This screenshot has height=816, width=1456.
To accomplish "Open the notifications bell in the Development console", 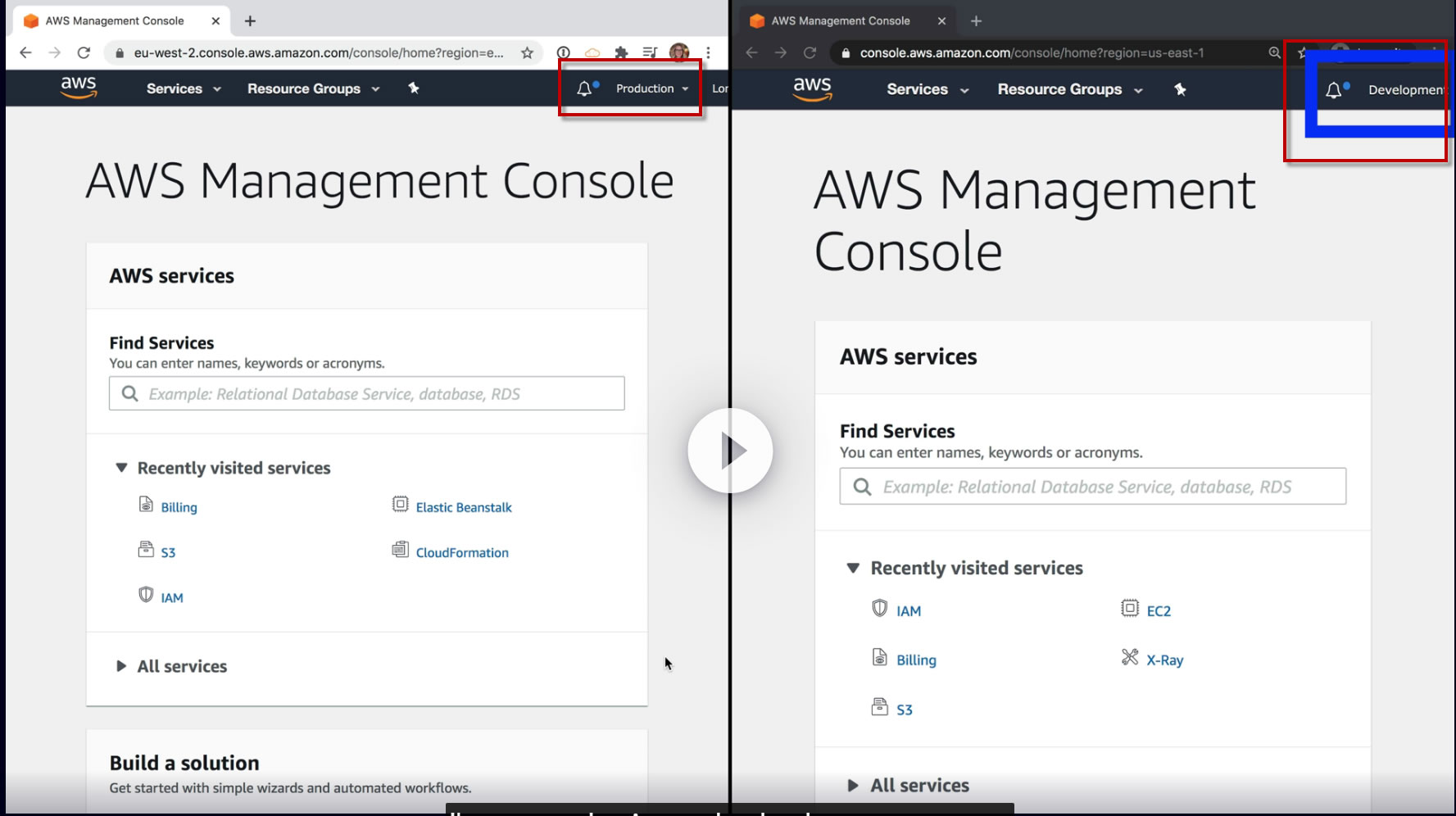I will click(x=1334, y=90).
